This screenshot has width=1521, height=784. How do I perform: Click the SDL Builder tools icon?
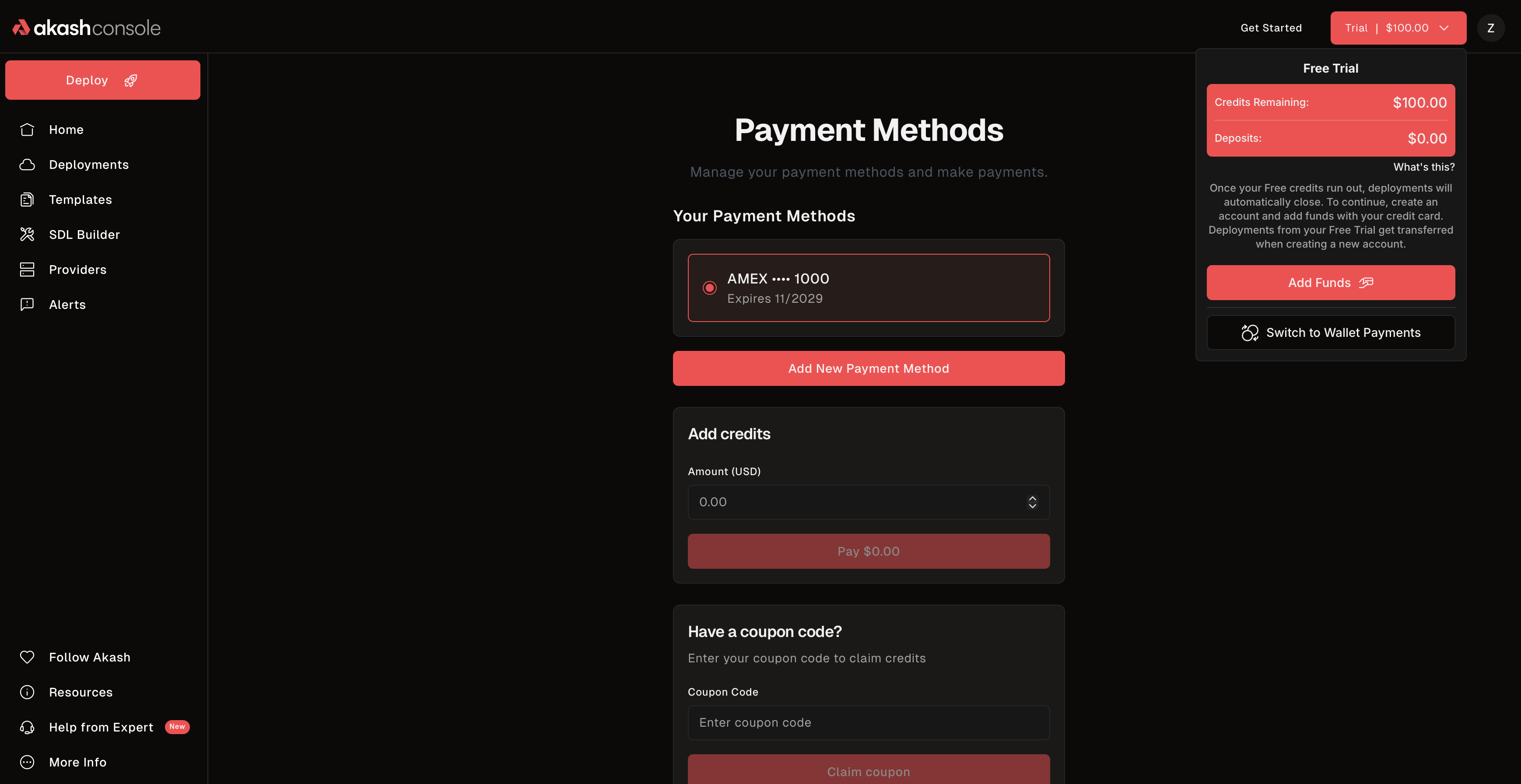point(27,234)
